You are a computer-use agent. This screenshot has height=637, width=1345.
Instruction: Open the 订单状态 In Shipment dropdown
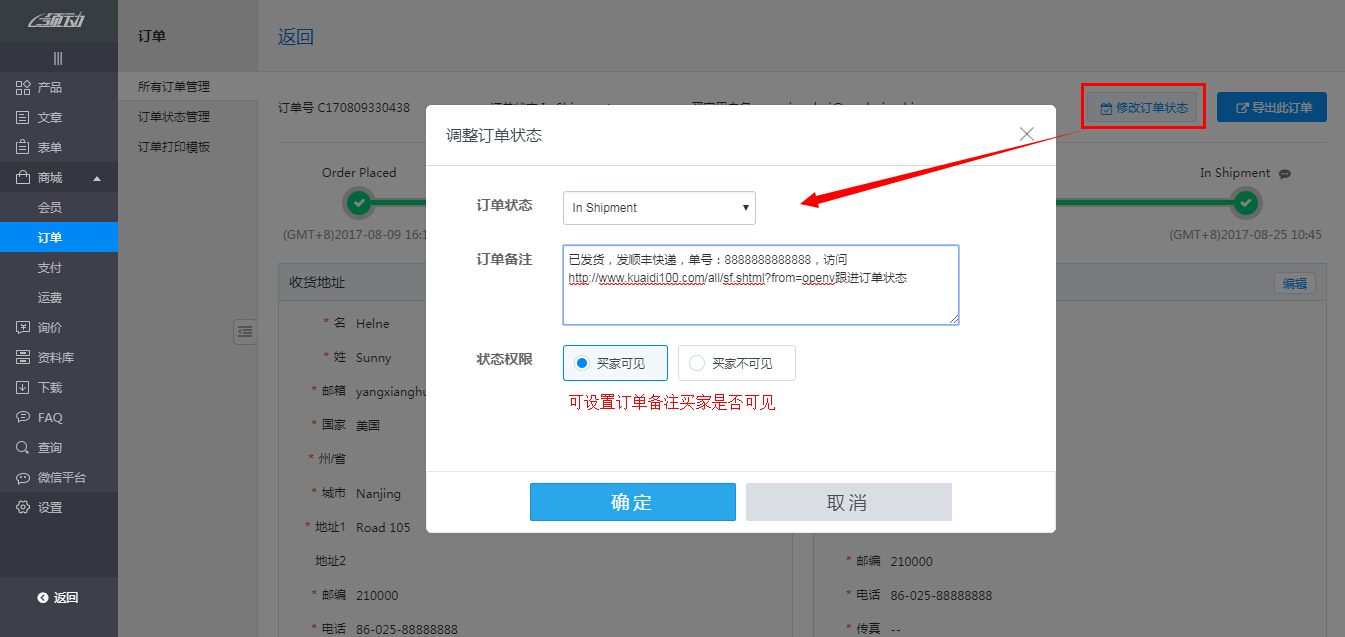point(658,207)
